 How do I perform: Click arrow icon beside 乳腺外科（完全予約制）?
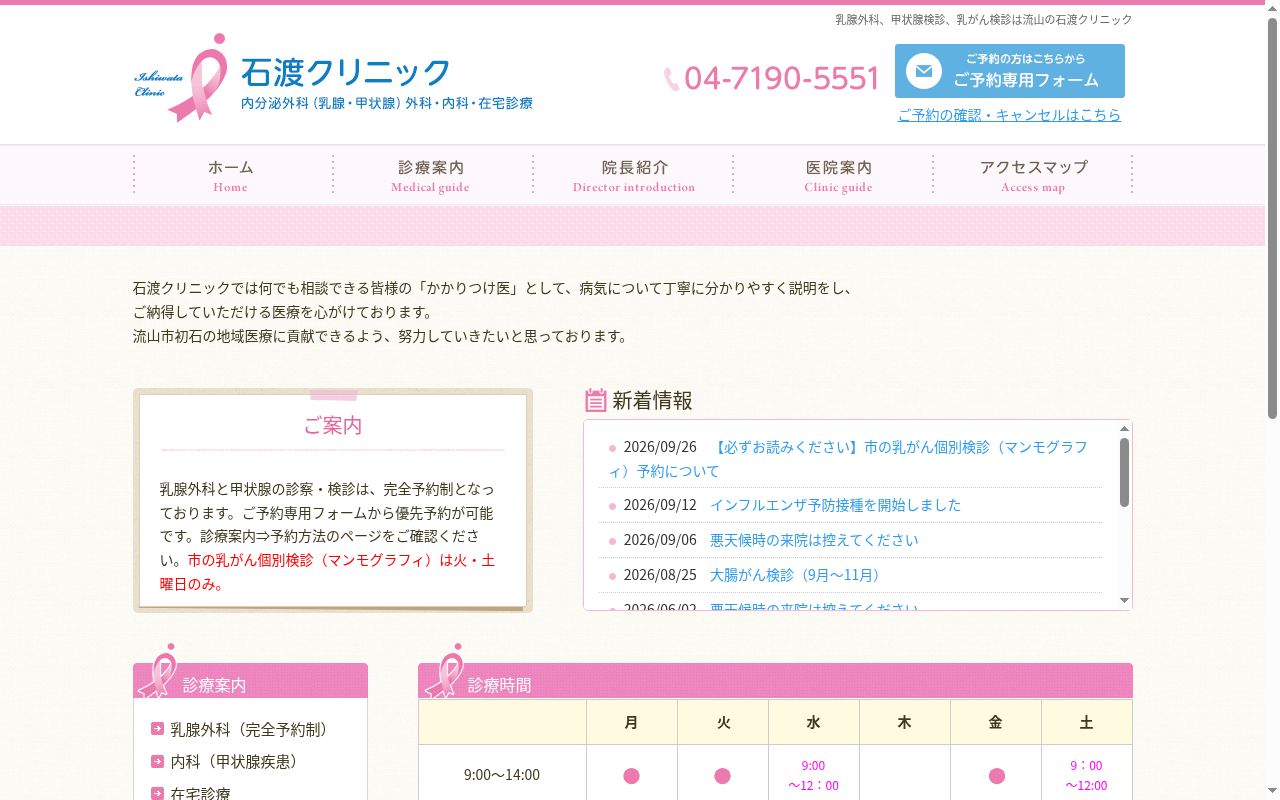pyautogui.click(x=157, y=729)
